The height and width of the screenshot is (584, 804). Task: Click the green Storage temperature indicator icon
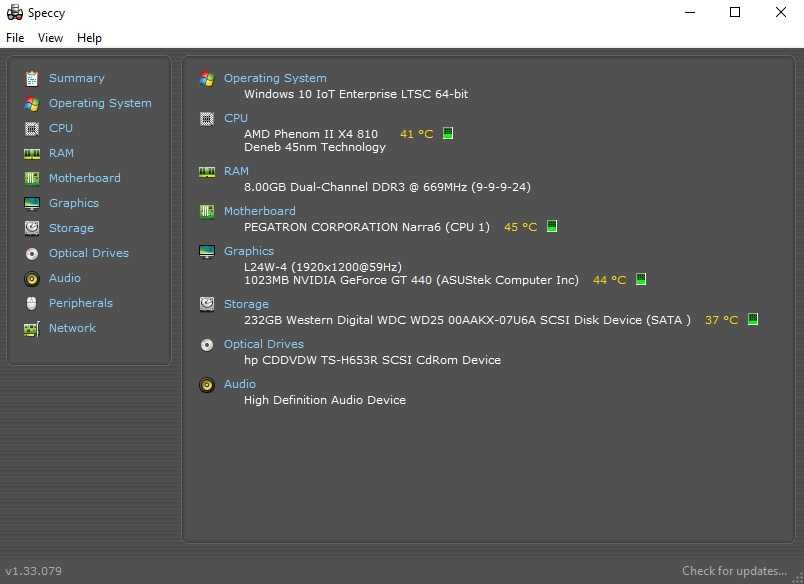[753, 319]
